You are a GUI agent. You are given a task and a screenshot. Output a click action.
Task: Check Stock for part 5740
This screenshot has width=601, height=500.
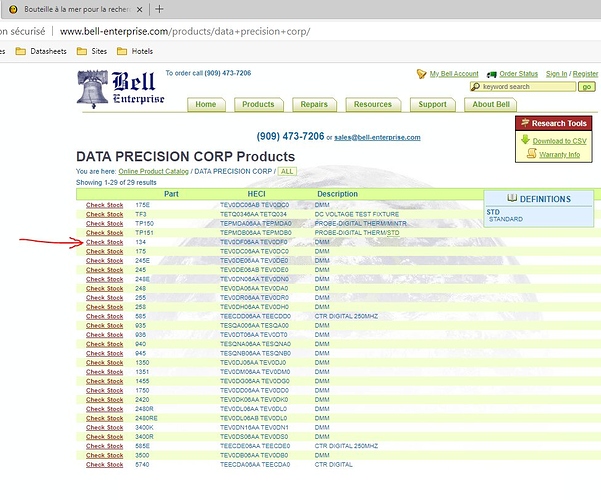pyautogui.click(x=105, y=465)
